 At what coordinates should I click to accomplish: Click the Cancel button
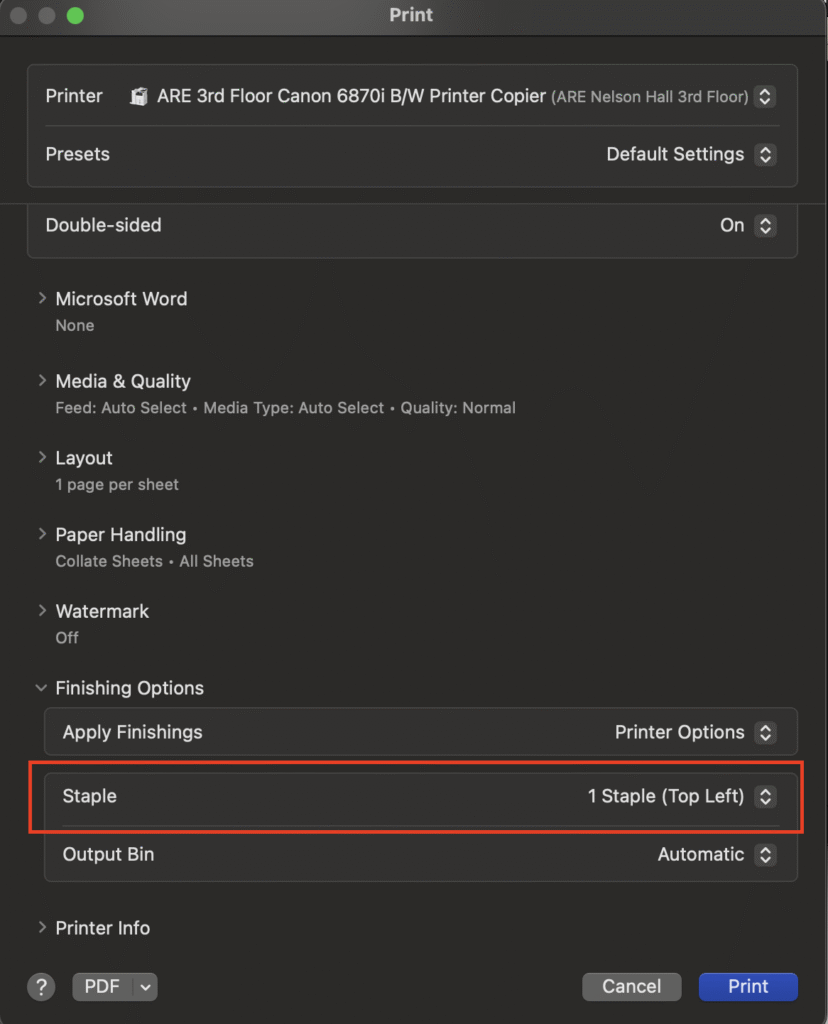click(x=631, y=987)
